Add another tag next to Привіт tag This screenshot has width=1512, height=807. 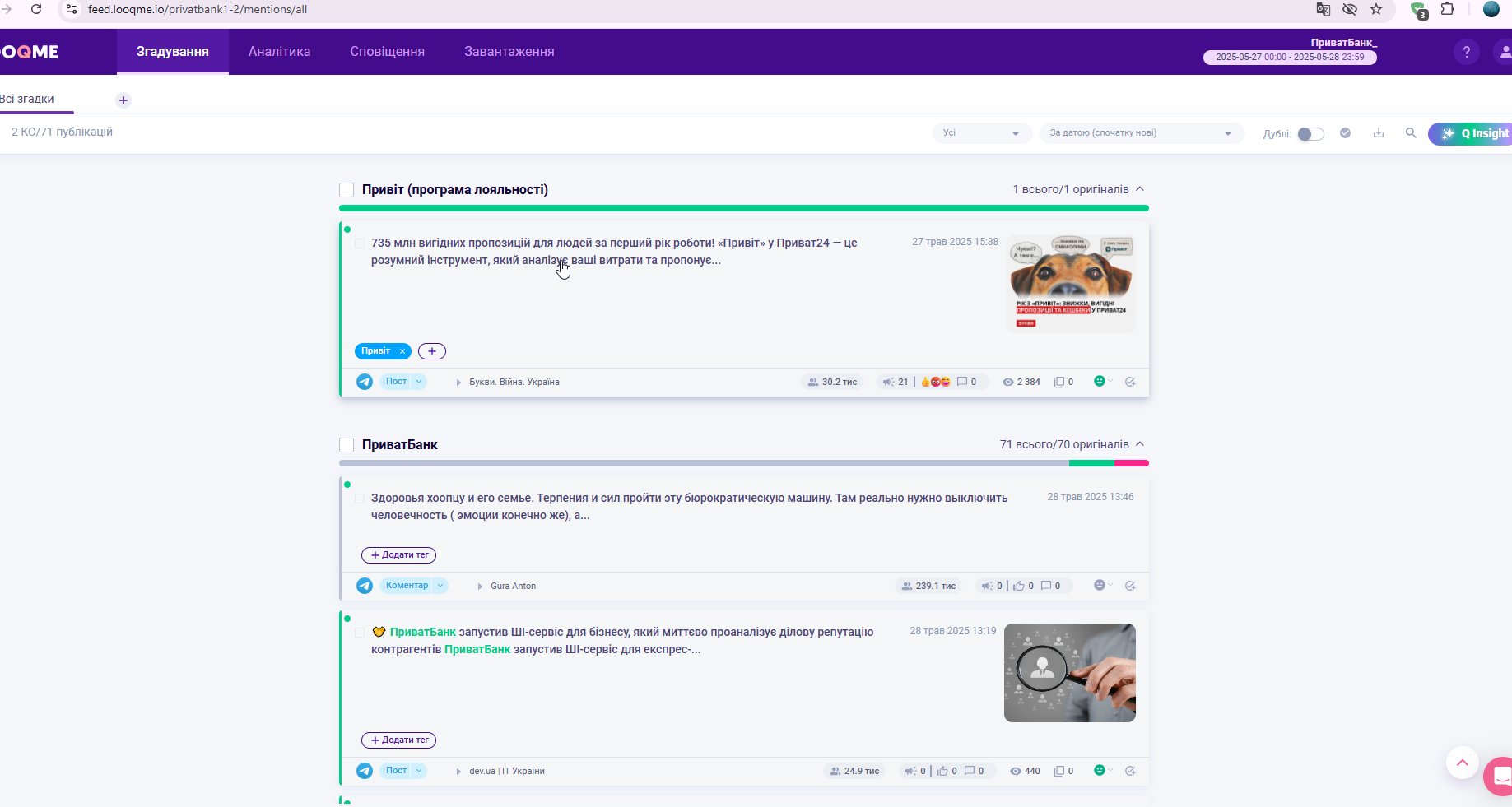[x=432, y=351]
